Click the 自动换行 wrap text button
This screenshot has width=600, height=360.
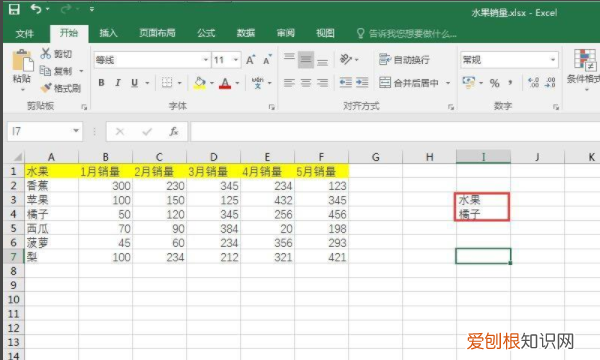[x=404, y=60]
